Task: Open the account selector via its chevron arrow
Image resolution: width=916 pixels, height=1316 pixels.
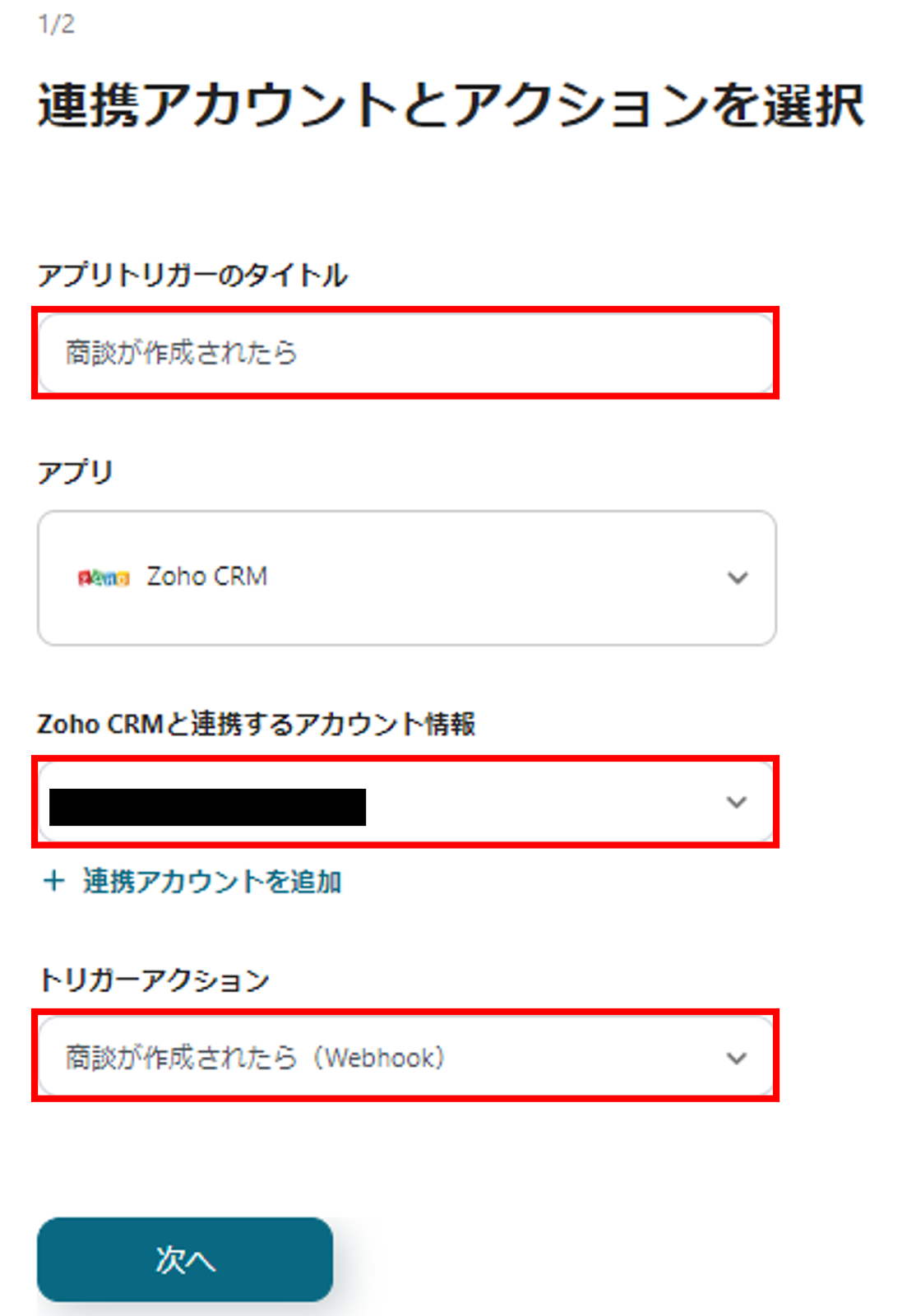Action: pos(737,802)
